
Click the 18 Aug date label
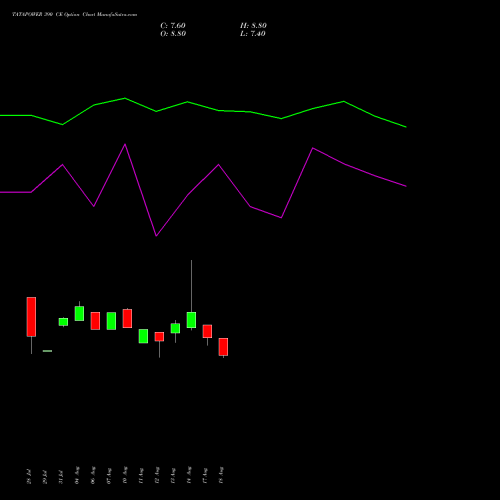click(221, 475)
